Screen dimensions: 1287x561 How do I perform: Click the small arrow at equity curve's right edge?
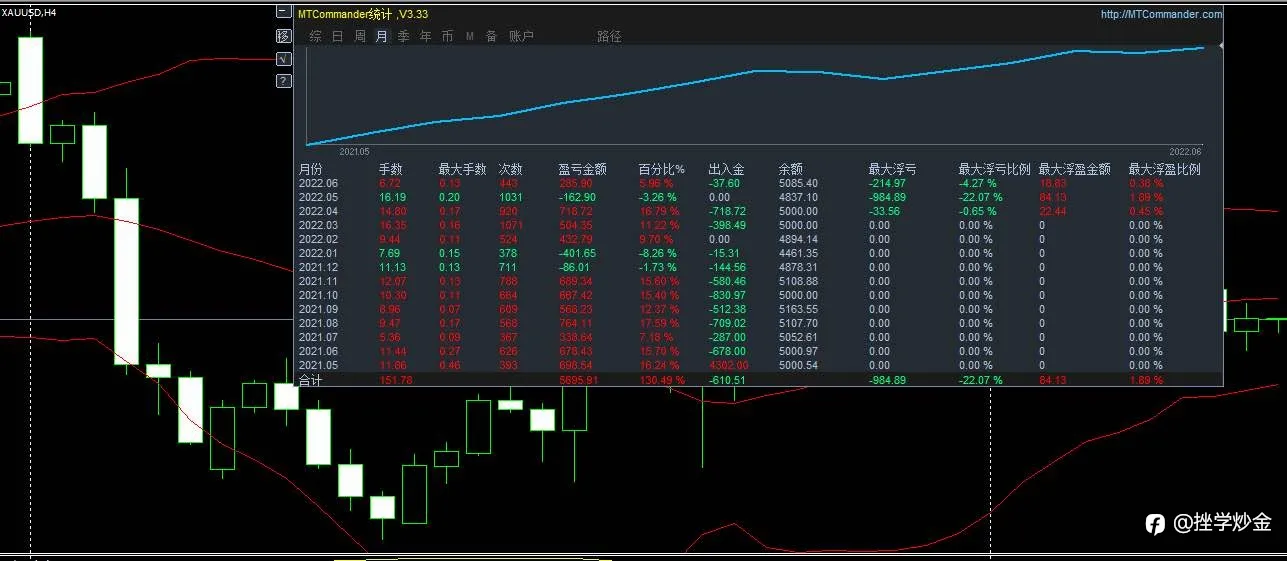click(1220, 46)
